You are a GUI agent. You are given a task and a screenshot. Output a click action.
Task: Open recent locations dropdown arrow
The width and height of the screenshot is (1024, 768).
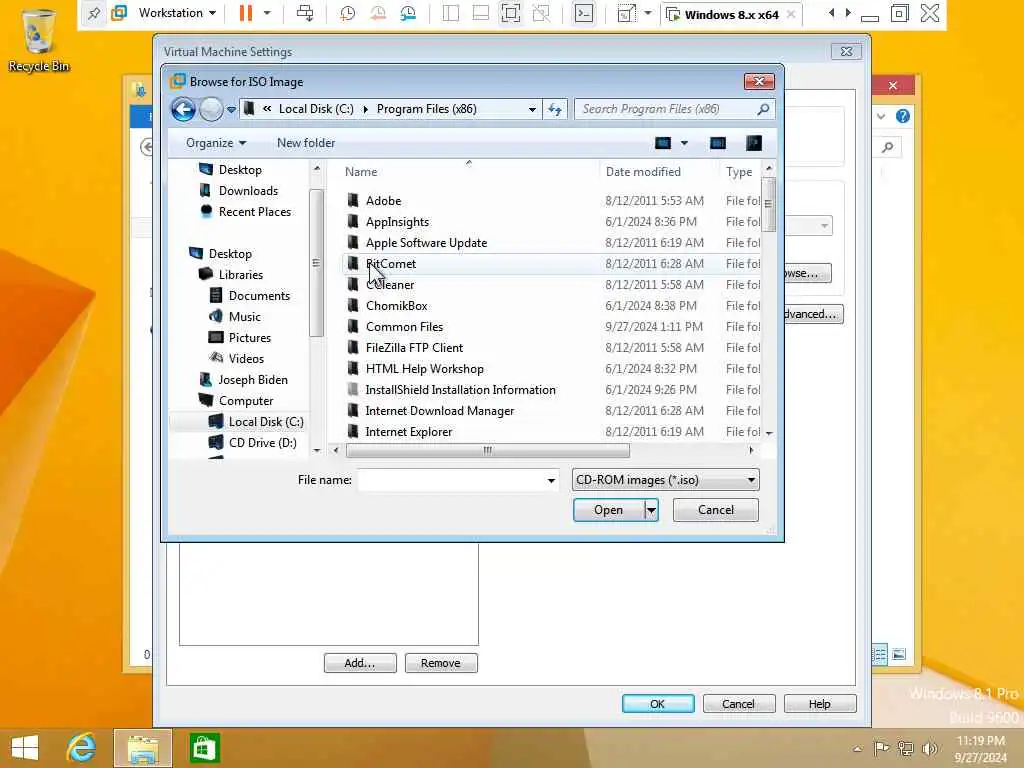231,110
